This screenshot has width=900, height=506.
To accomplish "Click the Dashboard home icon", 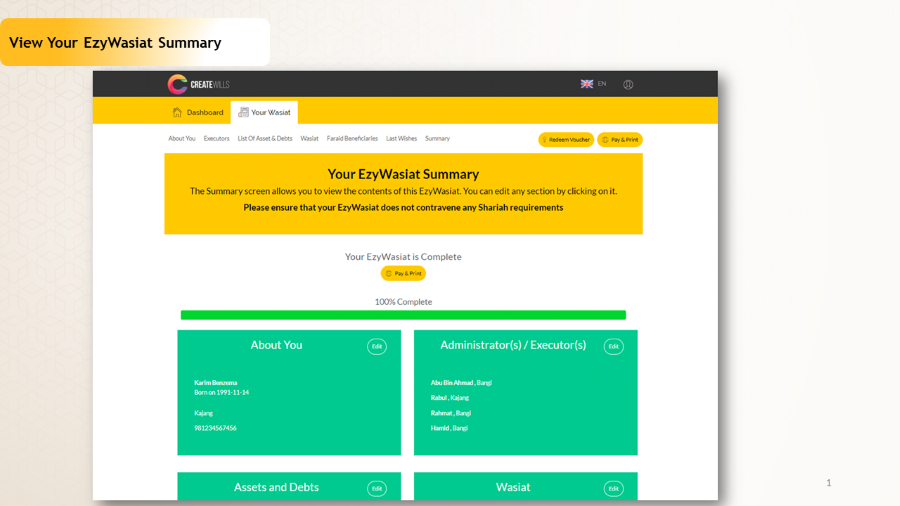I will (x=177, y=112).
